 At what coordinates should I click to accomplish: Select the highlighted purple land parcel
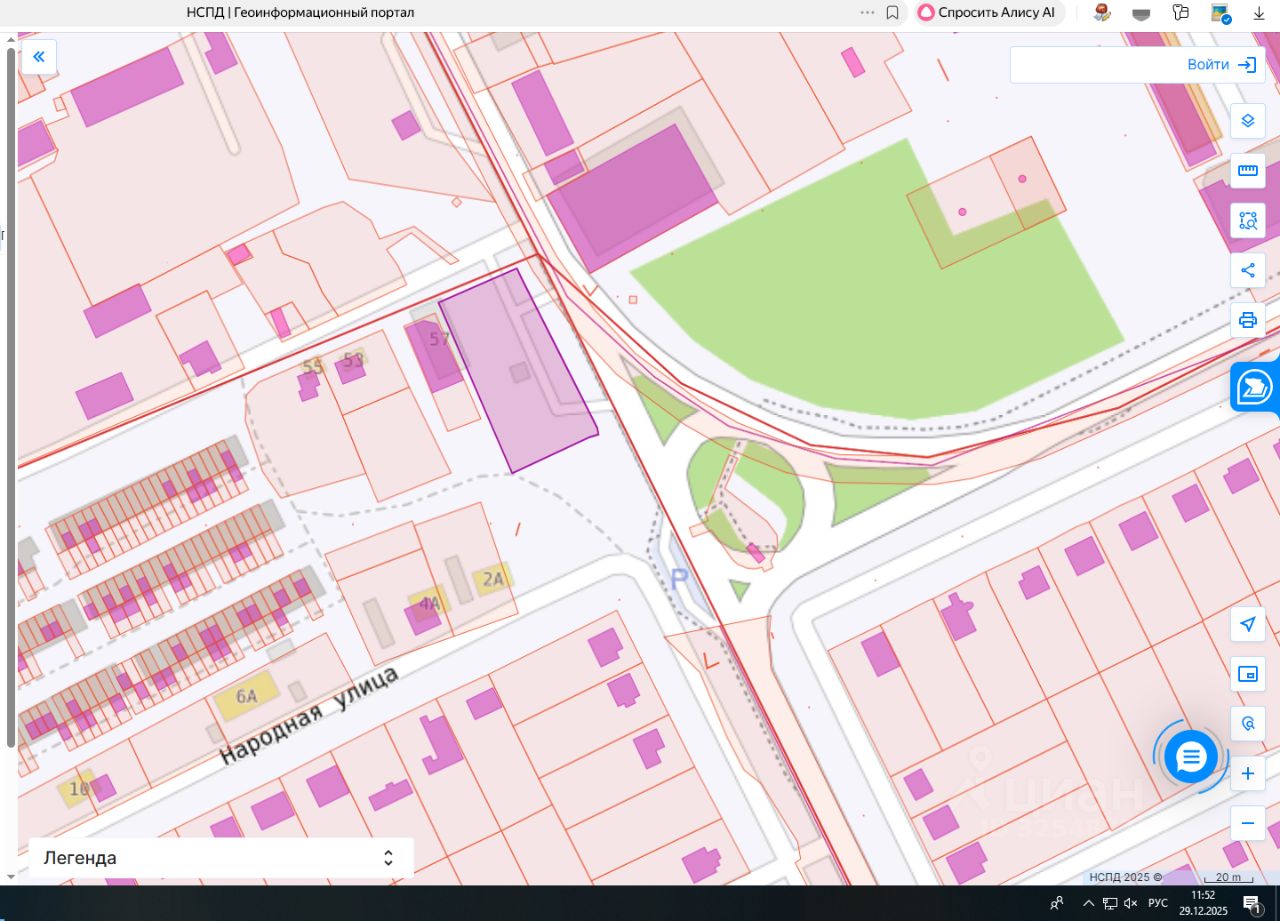[x=518, y=370]
